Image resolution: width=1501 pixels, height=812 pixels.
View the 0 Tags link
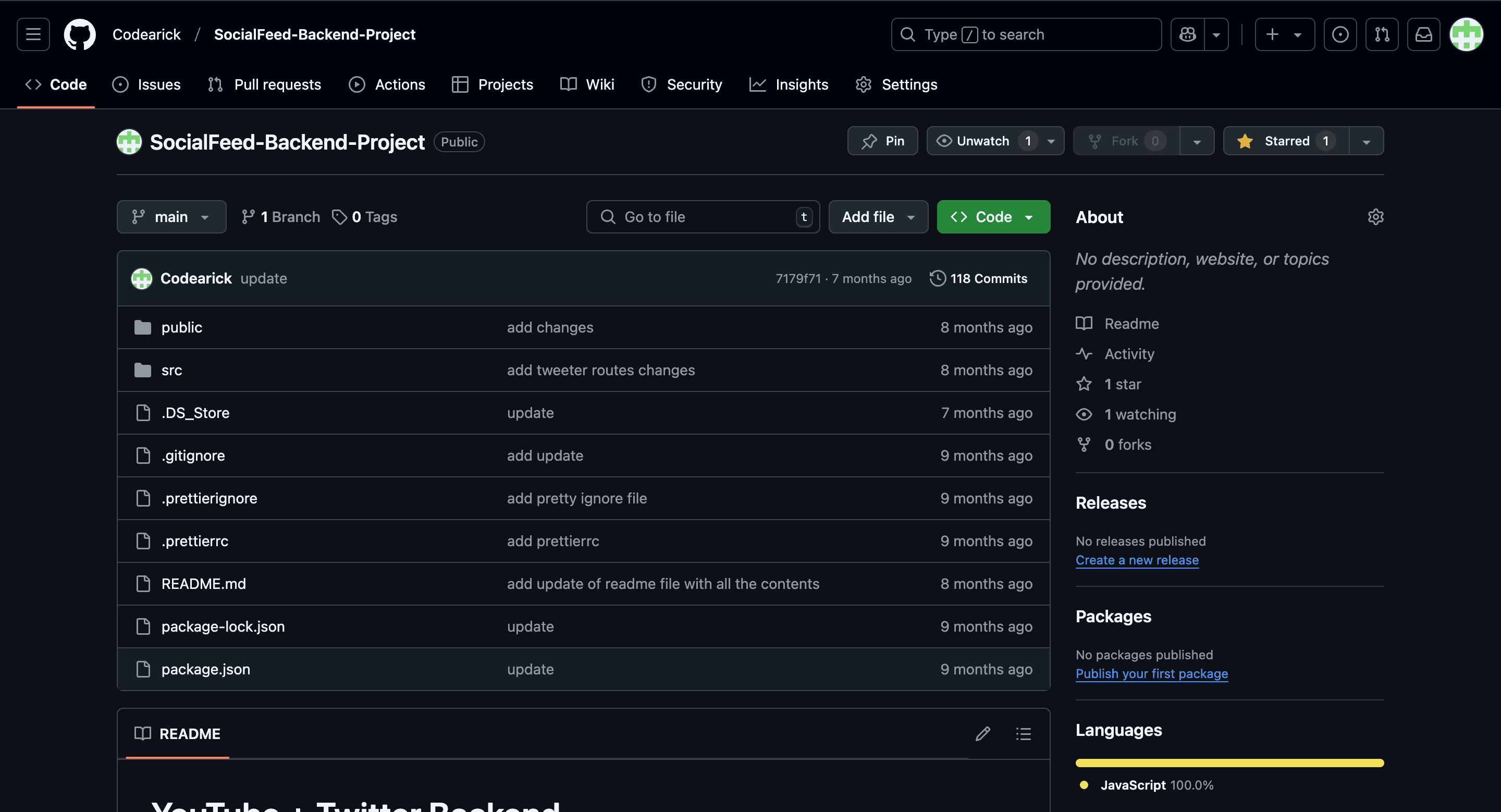click(x=365, y=217)
